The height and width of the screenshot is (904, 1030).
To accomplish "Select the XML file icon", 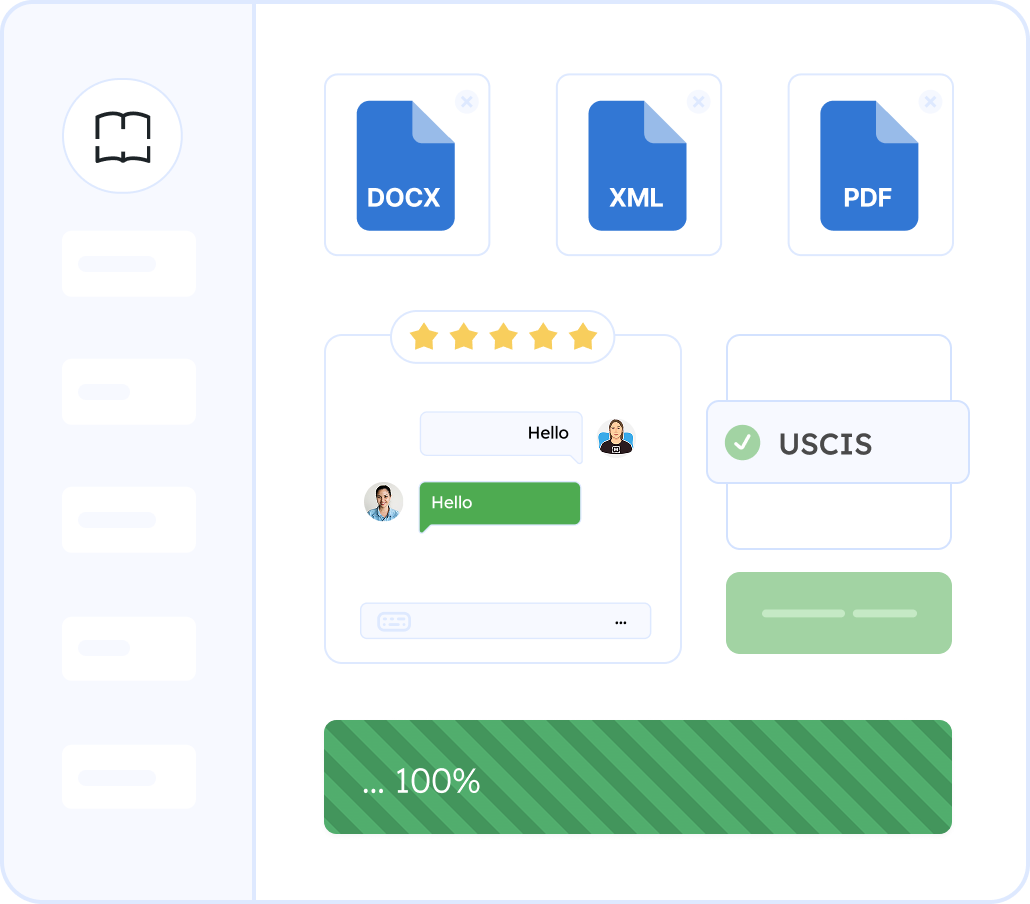I will tap(637, 166).
